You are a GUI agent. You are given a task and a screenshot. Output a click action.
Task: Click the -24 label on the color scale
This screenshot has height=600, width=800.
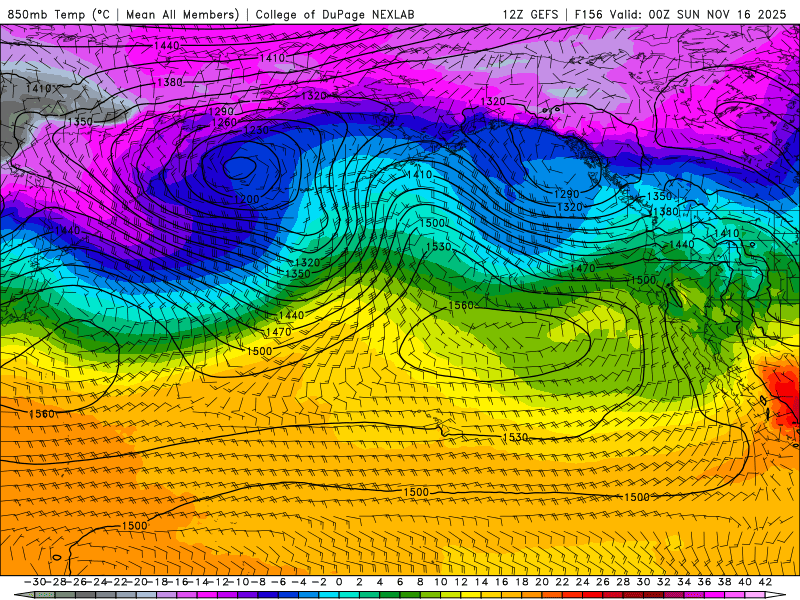(x=96, y=582)
